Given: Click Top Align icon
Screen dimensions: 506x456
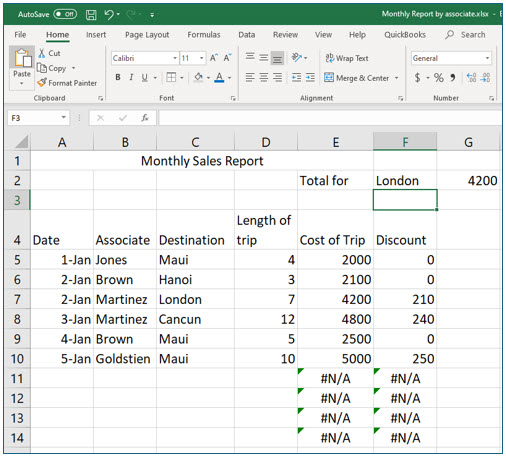Looking at the screenshot, I should [x=250, y=57].
